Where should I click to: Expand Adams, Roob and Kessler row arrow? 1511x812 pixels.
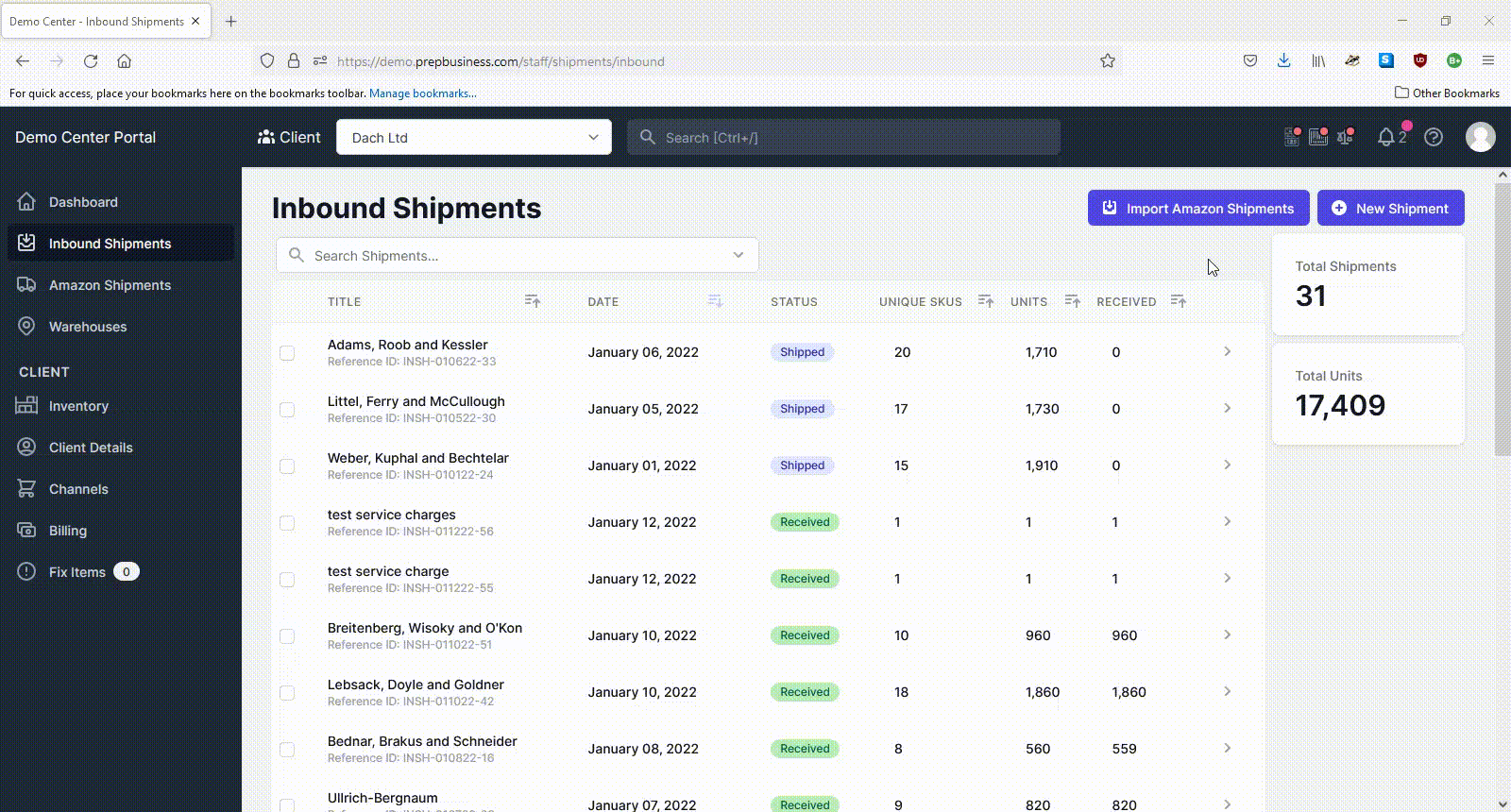(1227, 351)
